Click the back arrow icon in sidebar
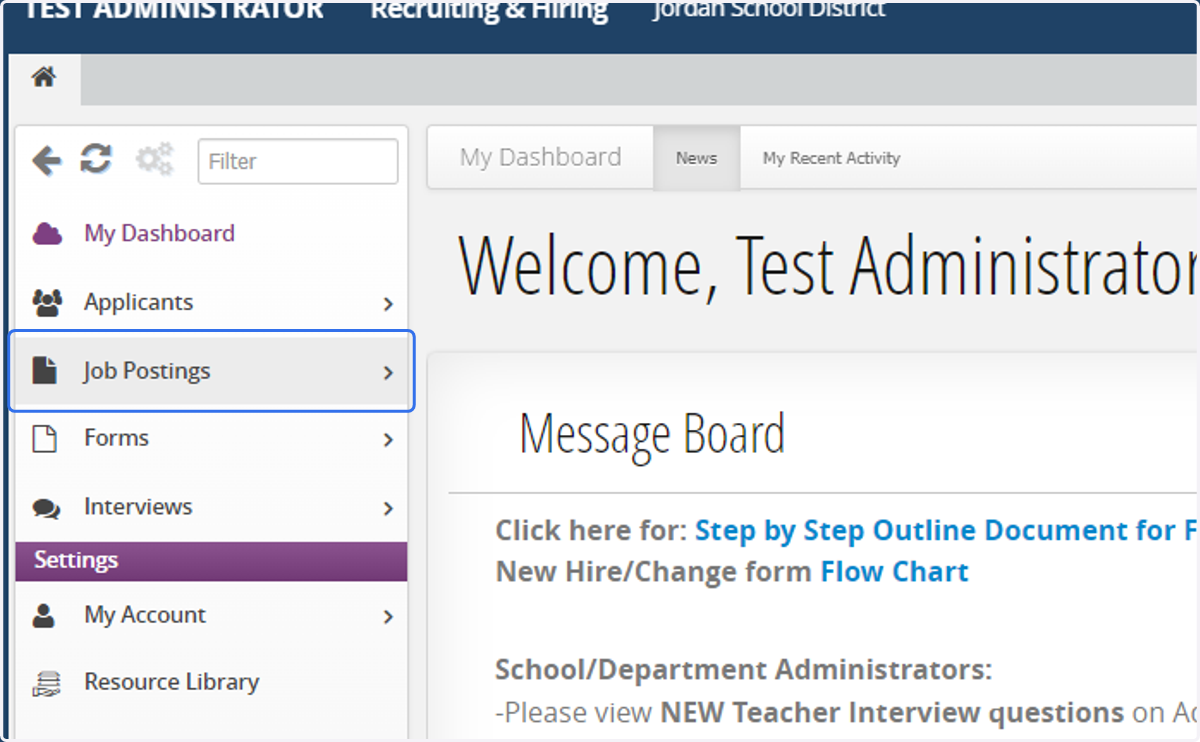This screenshot has height=742, width=1200. pos(47,160)
